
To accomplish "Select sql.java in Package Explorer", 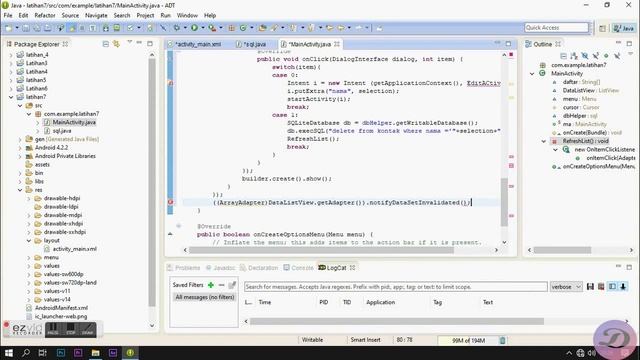I will click(x=62, y=131).
